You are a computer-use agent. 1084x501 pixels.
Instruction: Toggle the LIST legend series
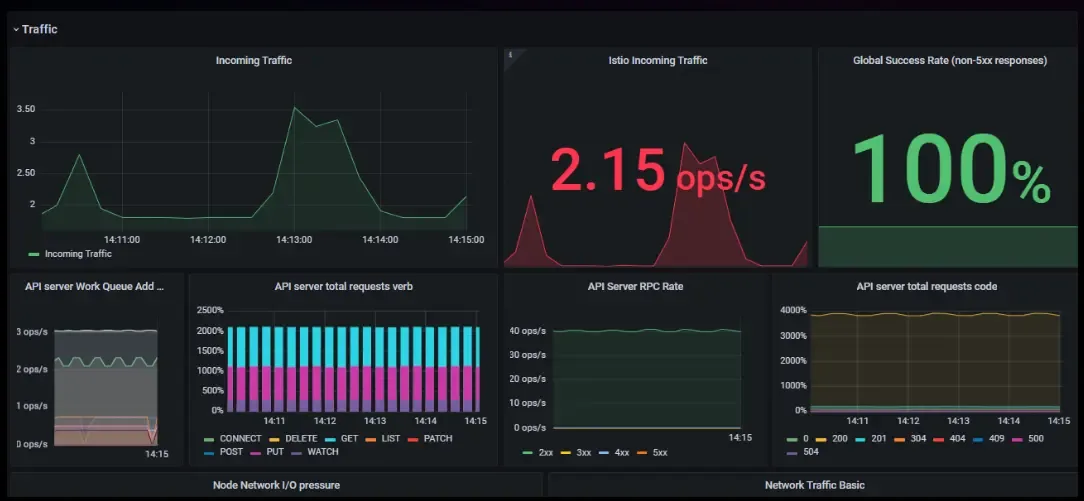pos(383,439)
